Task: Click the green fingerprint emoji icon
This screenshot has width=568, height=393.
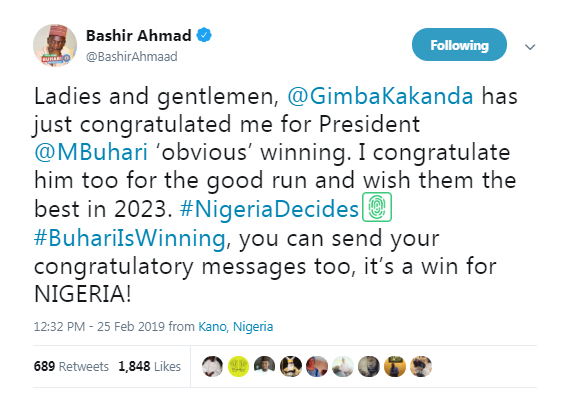Action: tap(377, 207)
